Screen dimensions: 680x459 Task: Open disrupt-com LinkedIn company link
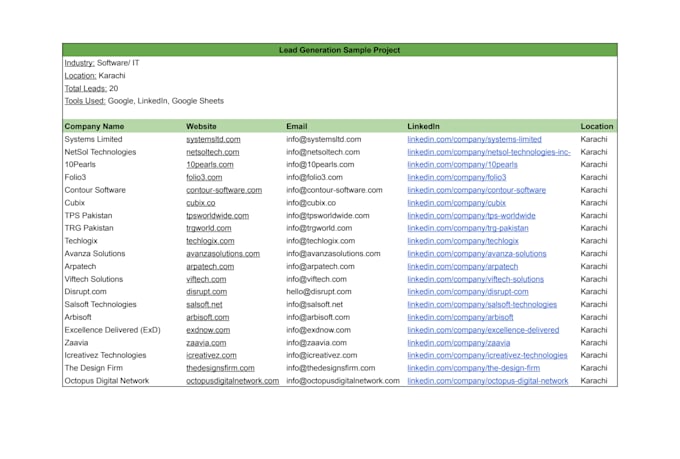(x=468, y=292)
